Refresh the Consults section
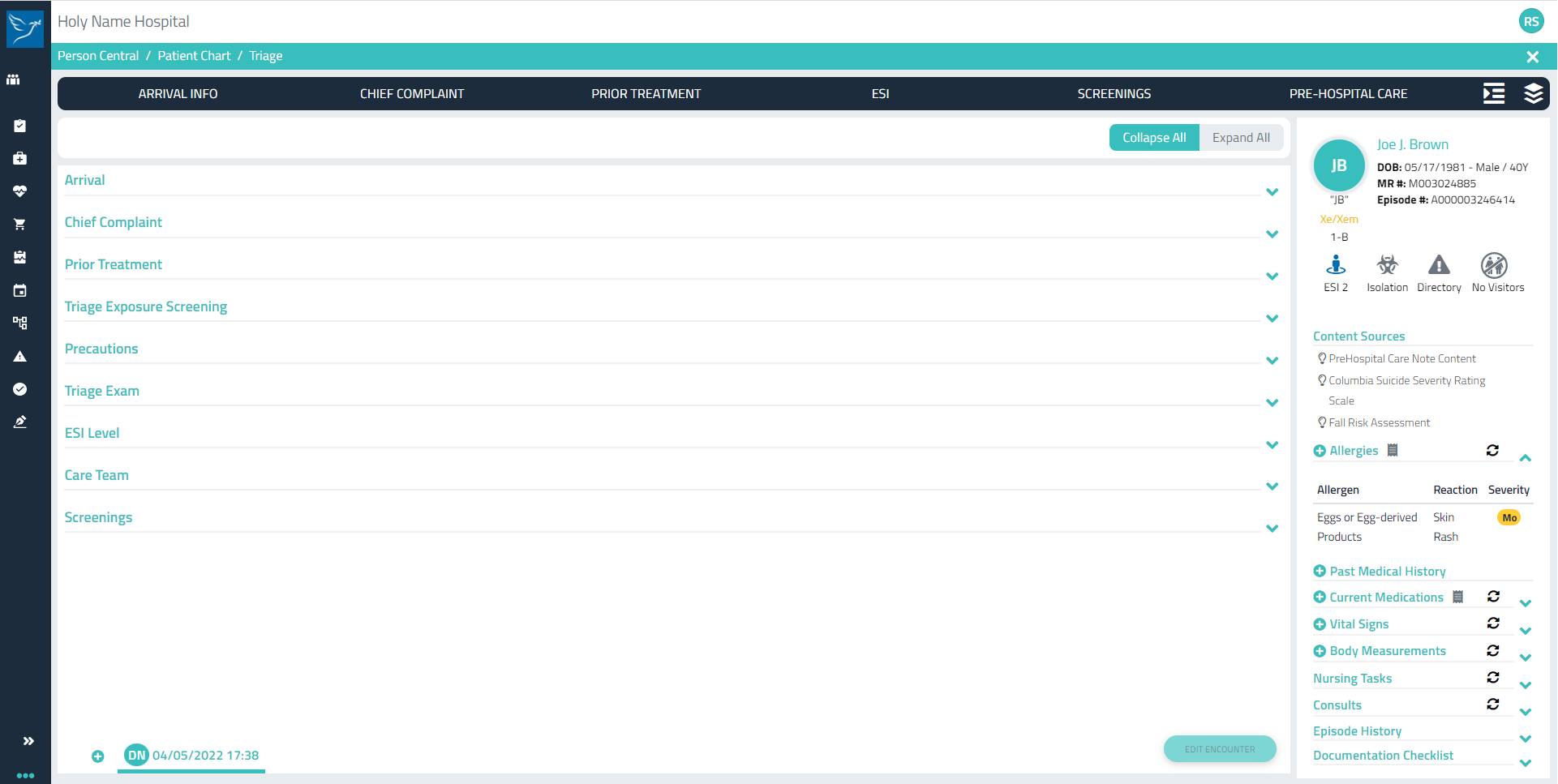The height and width of the screenshot is (784, 1558). 1493,705
